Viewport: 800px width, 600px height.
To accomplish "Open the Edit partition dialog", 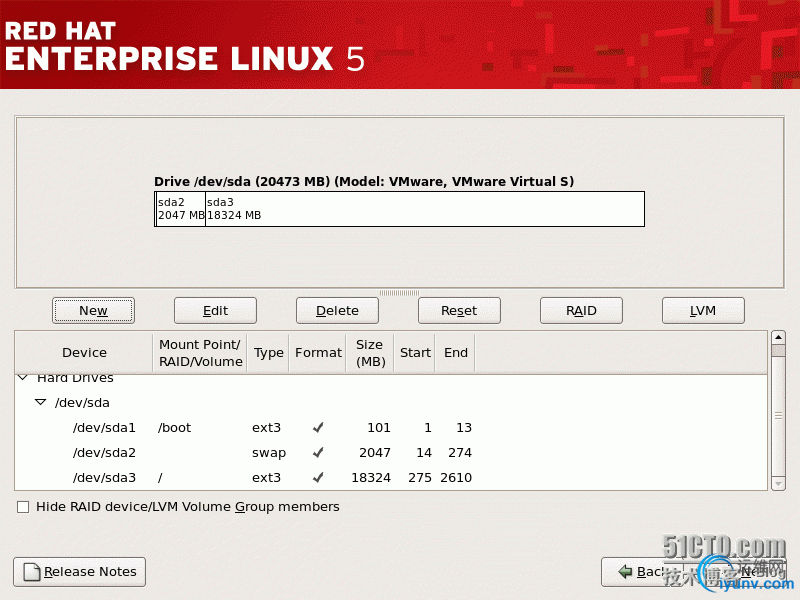I will [x=215, y=311].
